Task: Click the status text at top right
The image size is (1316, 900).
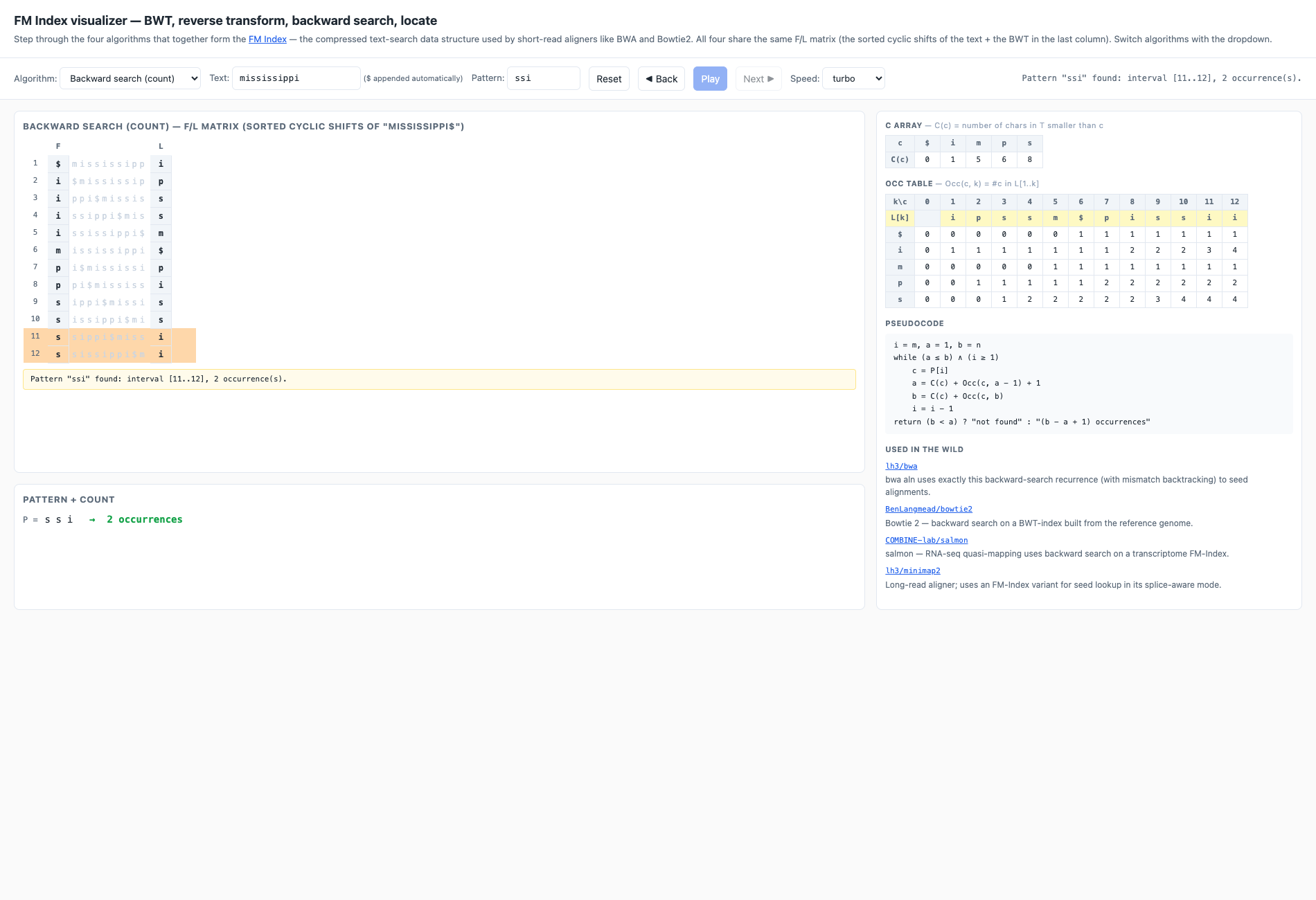Action: tap(1162, 78)
